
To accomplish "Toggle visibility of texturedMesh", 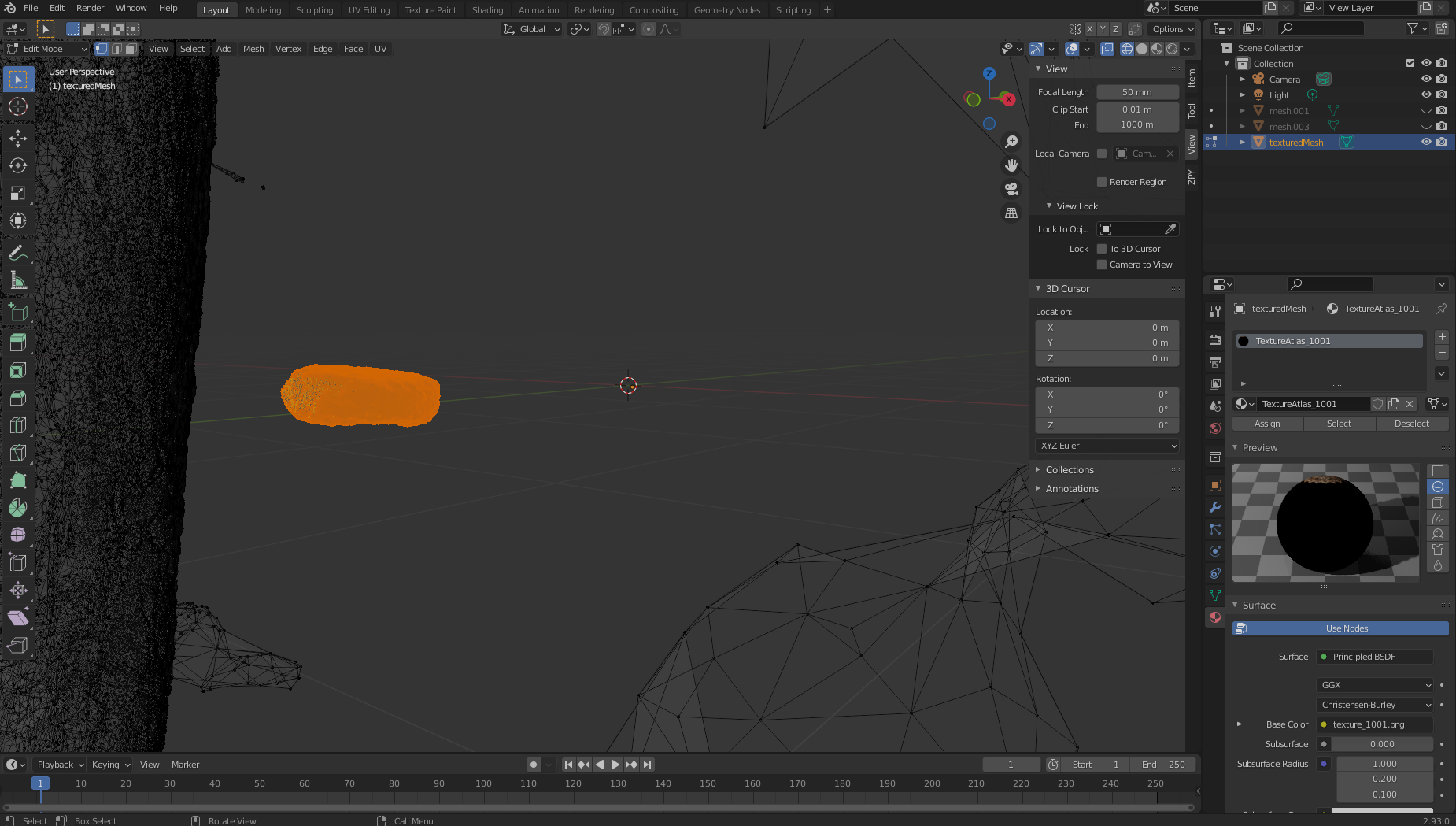I will point(1426,142).
